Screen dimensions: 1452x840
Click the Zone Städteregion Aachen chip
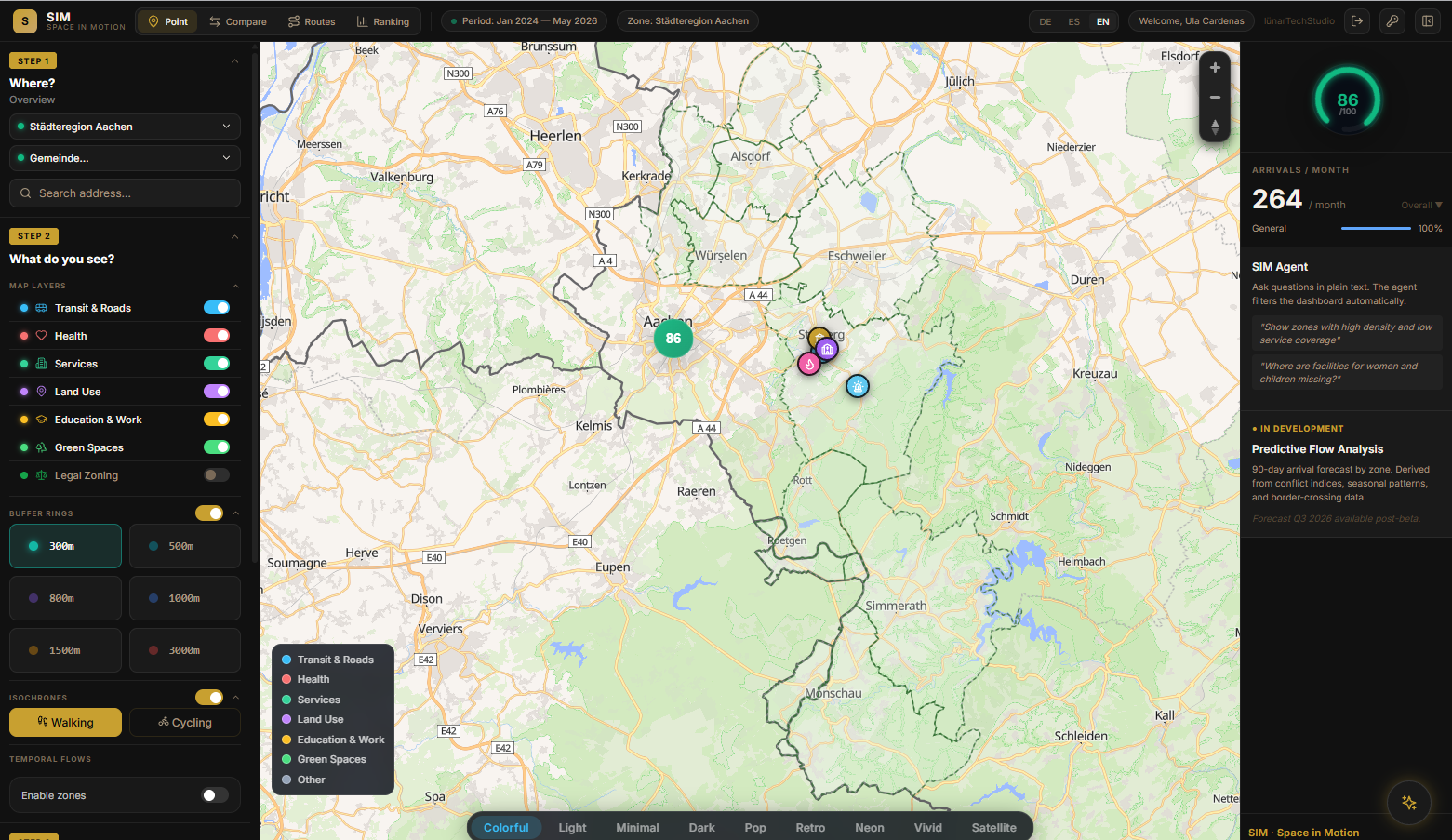click(687, 20)
